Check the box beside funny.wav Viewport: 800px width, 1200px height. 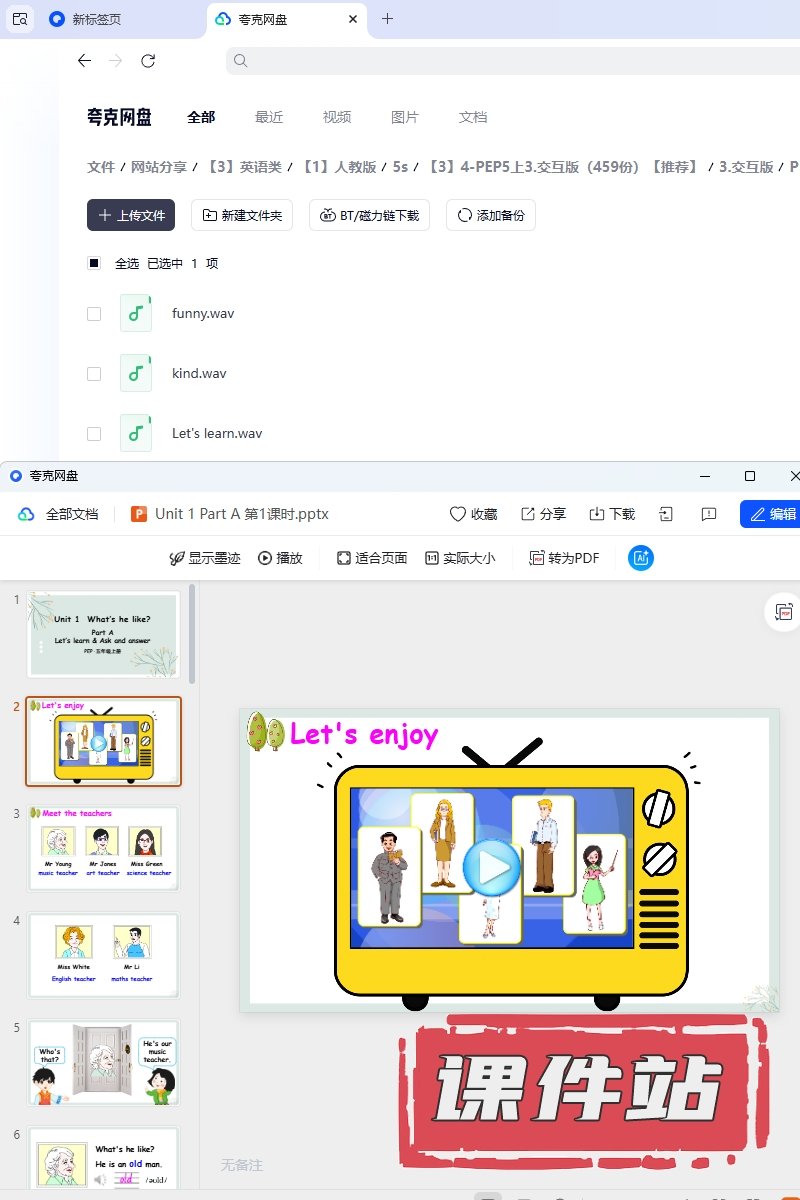click(94, 314)
